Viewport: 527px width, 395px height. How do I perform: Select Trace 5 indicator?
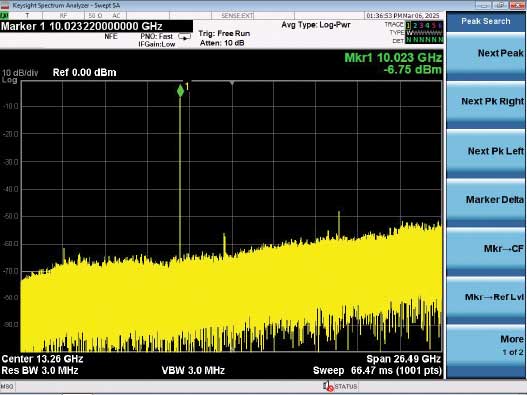434,25
